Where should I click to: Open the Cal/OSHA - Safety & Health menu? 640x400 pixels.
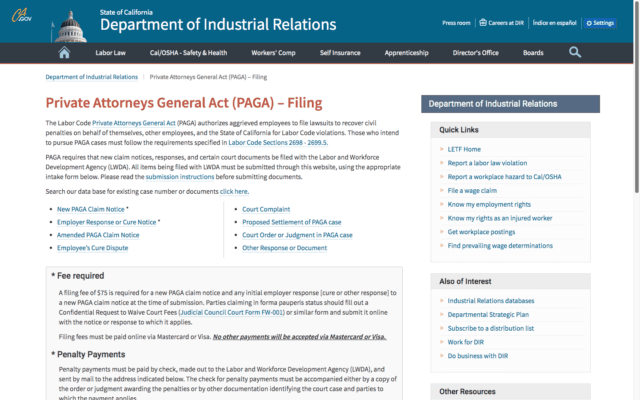click(x=189, y=53)
